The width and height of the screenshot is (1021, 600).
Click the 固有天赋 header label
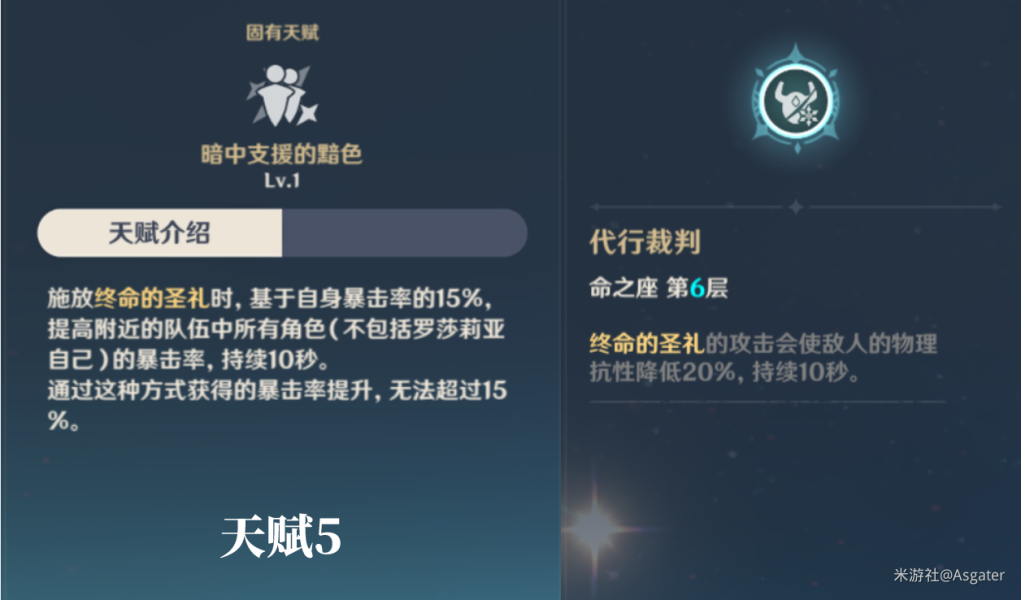point(282,33)
